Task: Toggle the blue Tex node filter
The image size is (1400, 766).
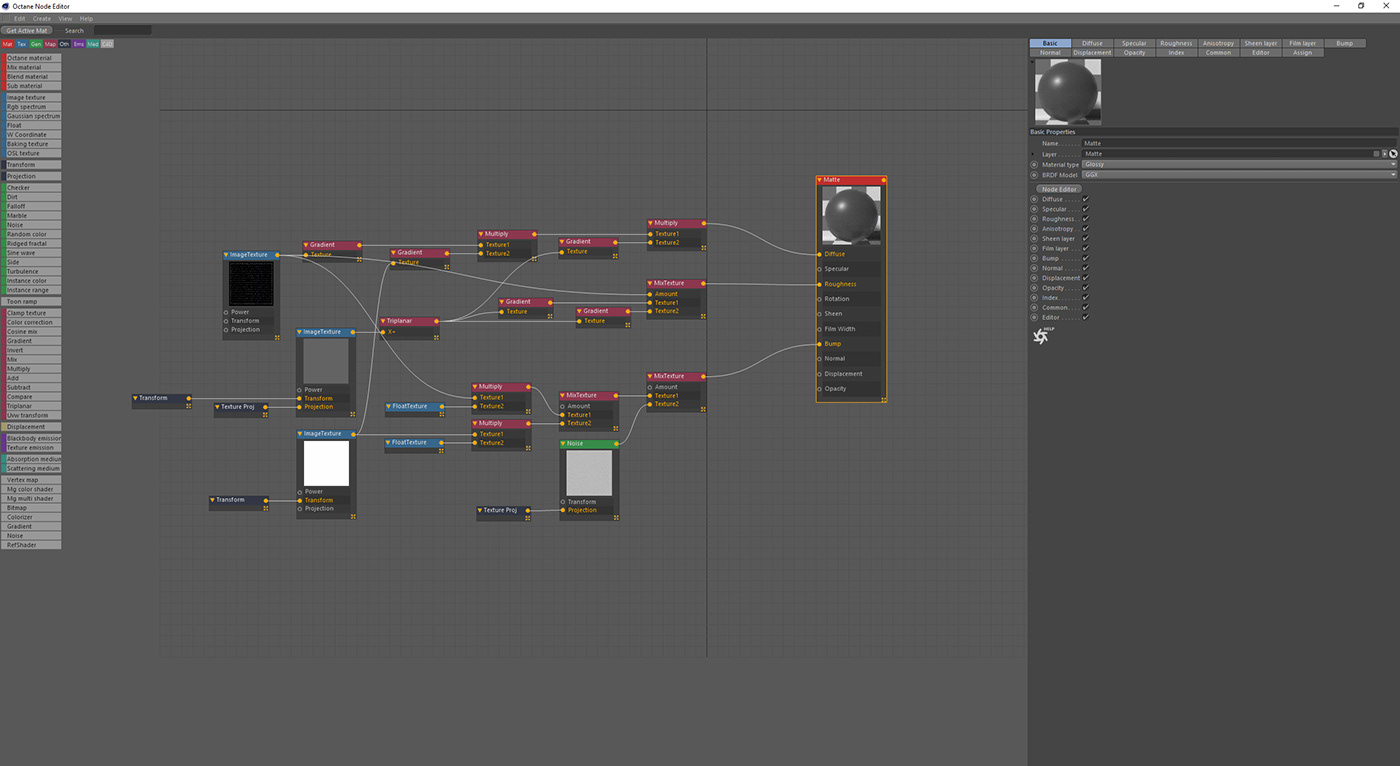Action: click(22, 44)
